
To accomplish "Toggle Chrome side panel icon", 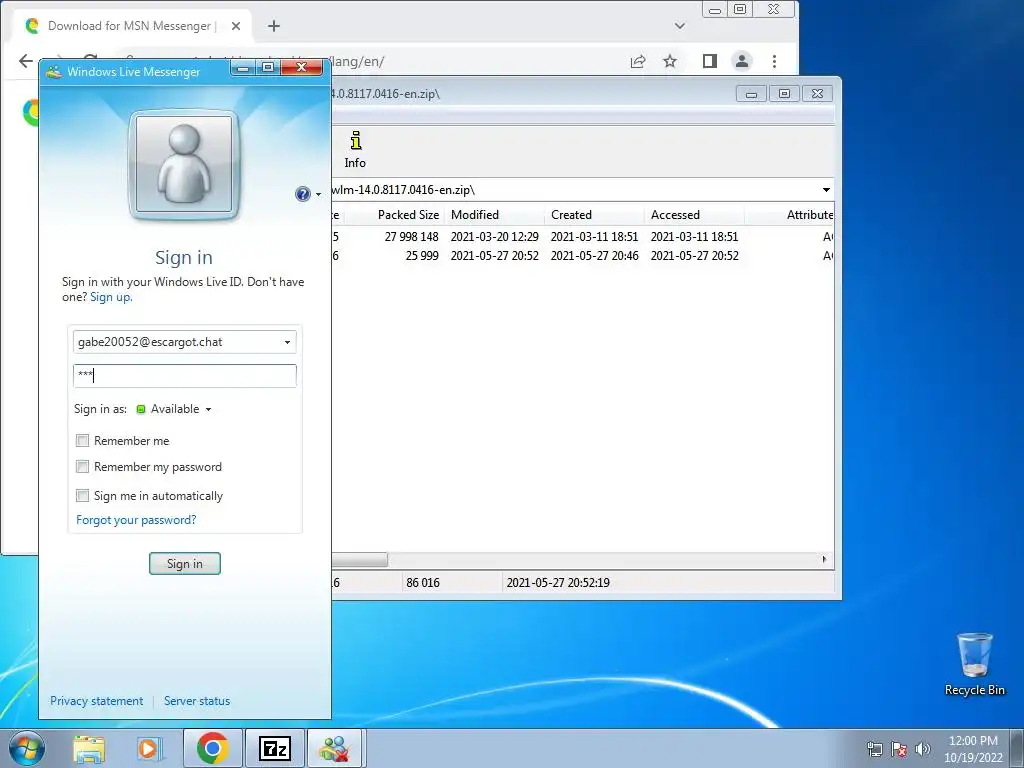I will point(710,61).
